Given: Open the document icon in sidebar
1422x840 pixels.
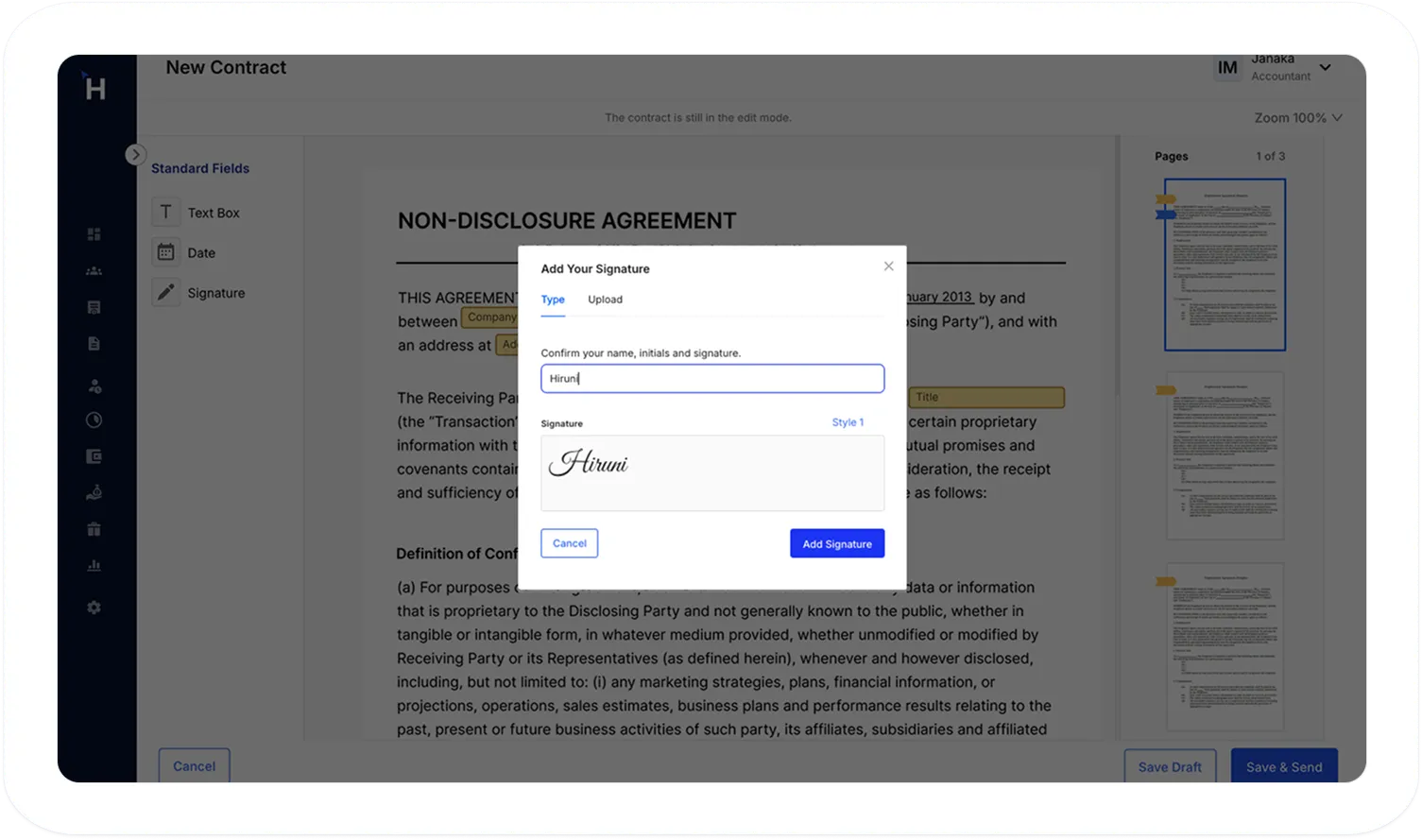Looking at the screenshot, I should click(94, 344).
